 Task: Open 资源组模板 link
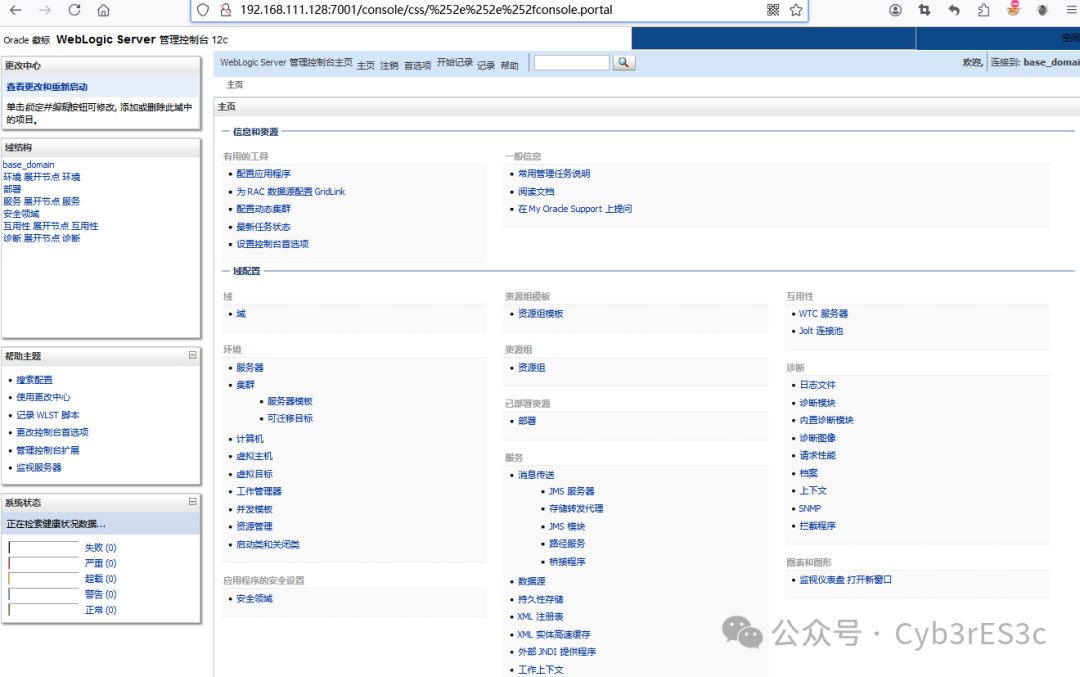(x=541, y=313)
